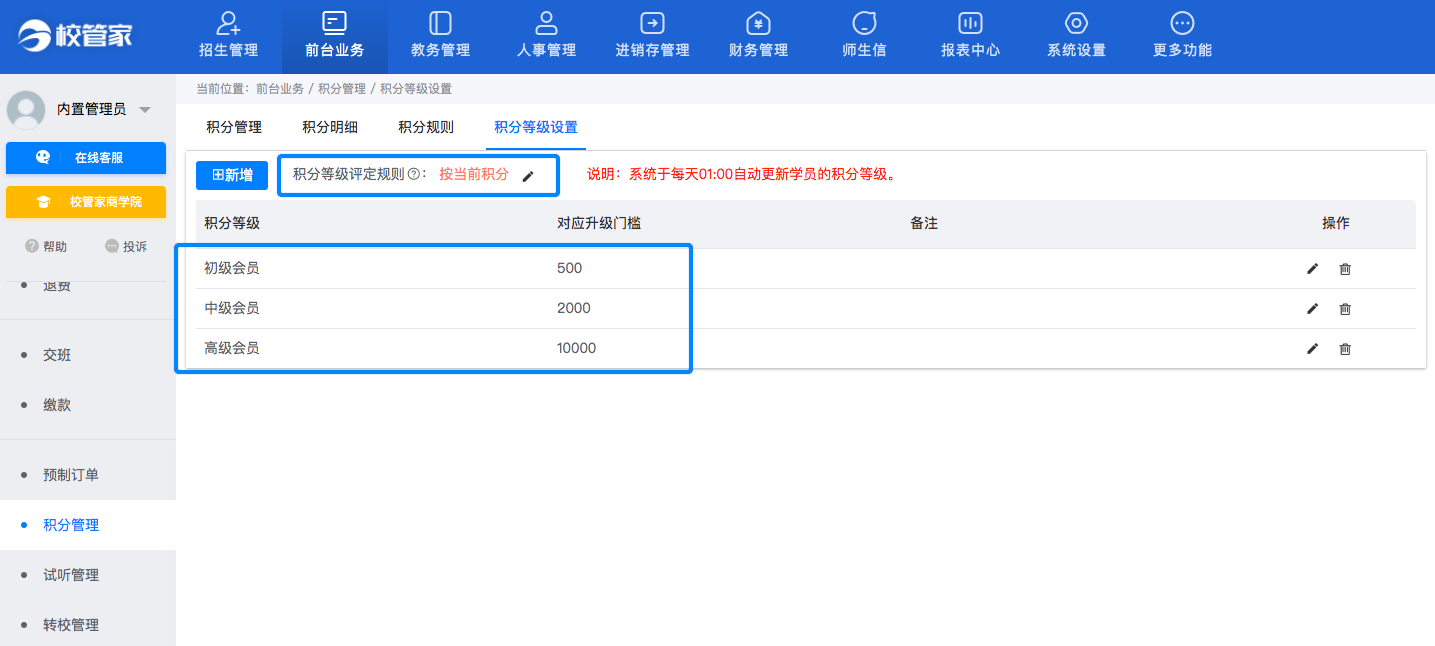Image resolution: width=1435 pixels, height=646 pixels.
Task: Click the pencil to edit 按当前积分 rule
Action: point(529,175)
